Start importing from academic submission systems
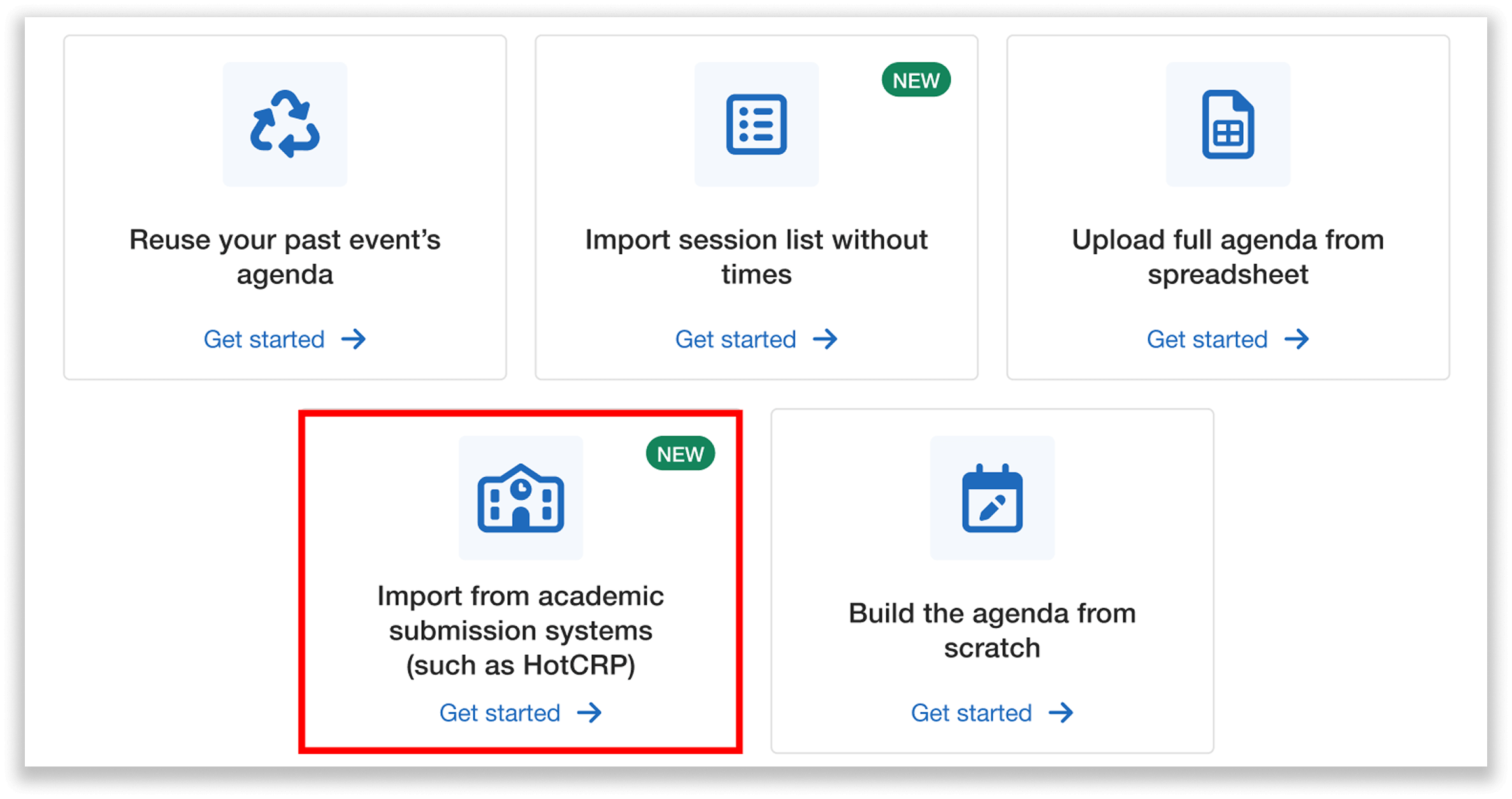The width and height of the screenshot is (1512, 799). (499, 713)
